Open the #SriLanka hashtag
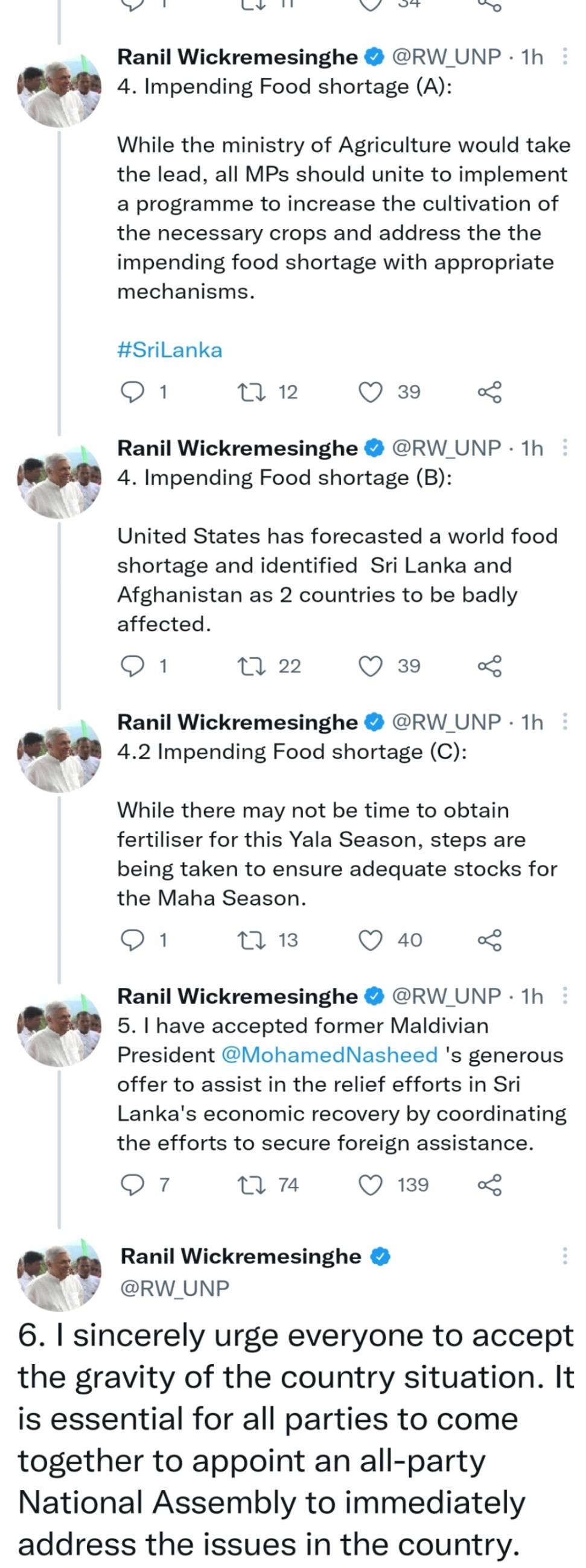 pos(170,350)
